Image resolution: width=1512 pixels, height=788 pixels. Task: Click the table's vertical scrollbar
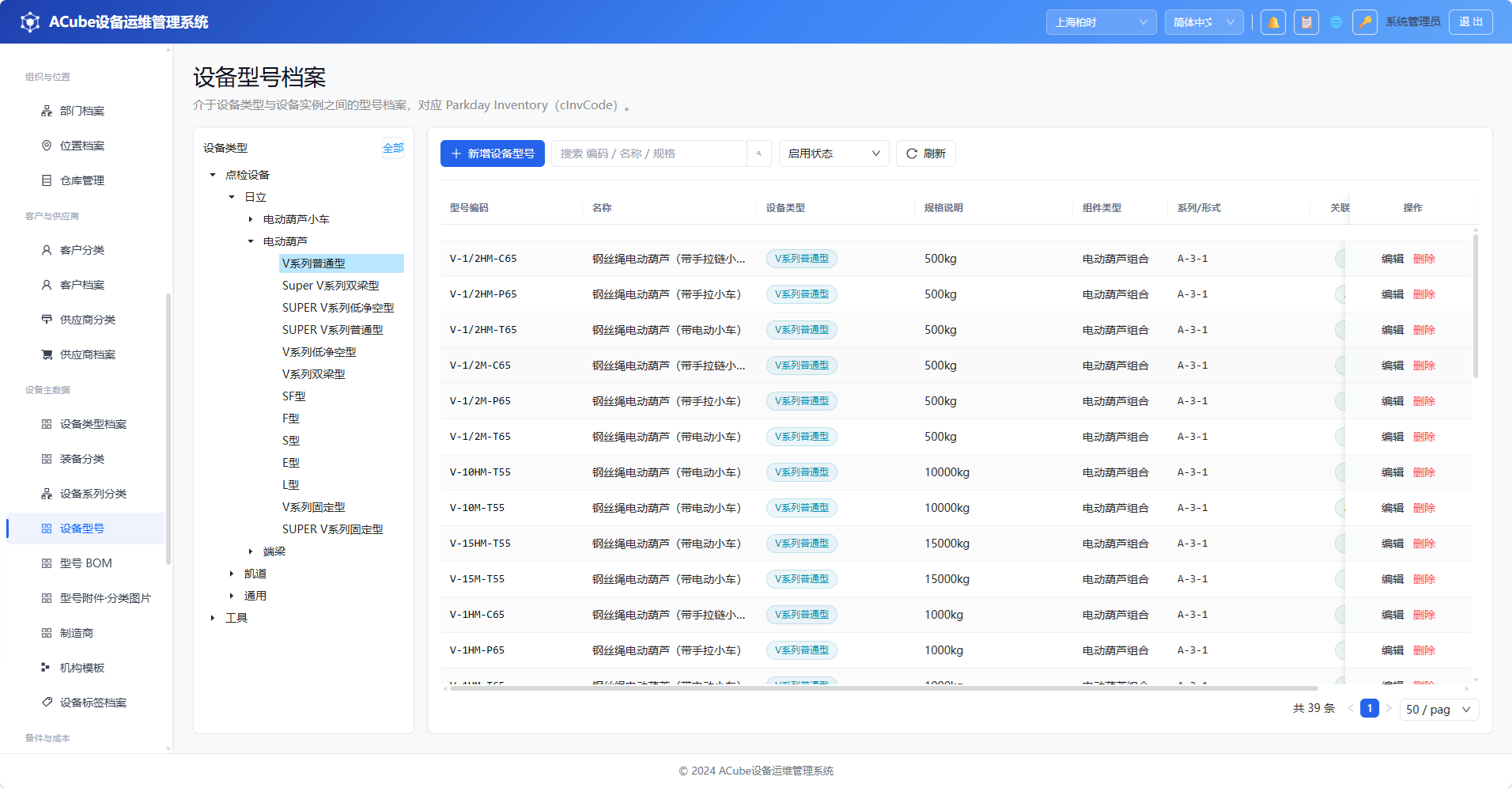point(1476,306)
